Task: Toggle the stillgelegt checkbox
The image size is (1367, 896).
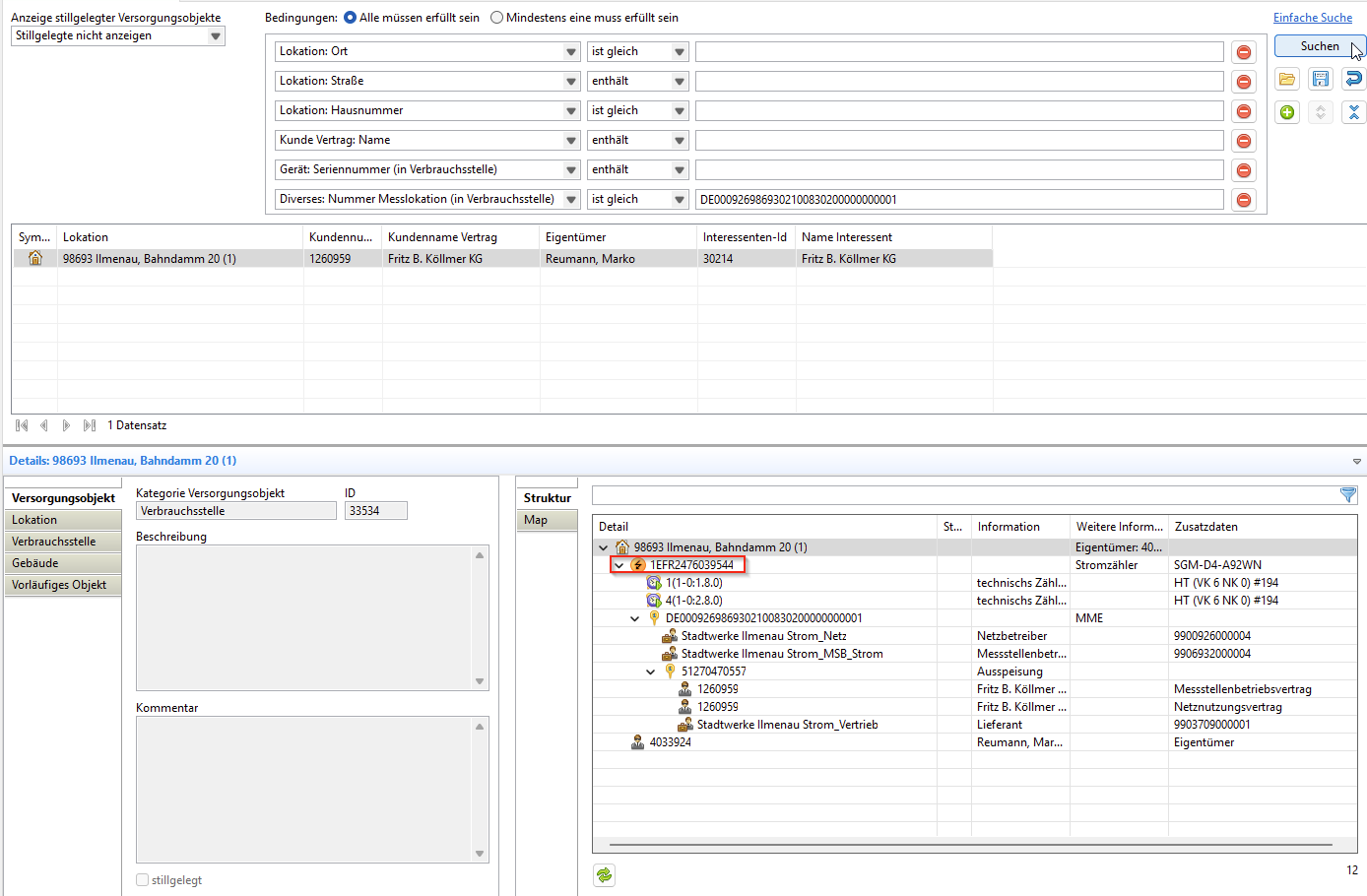Action: (x=143, y=880)
